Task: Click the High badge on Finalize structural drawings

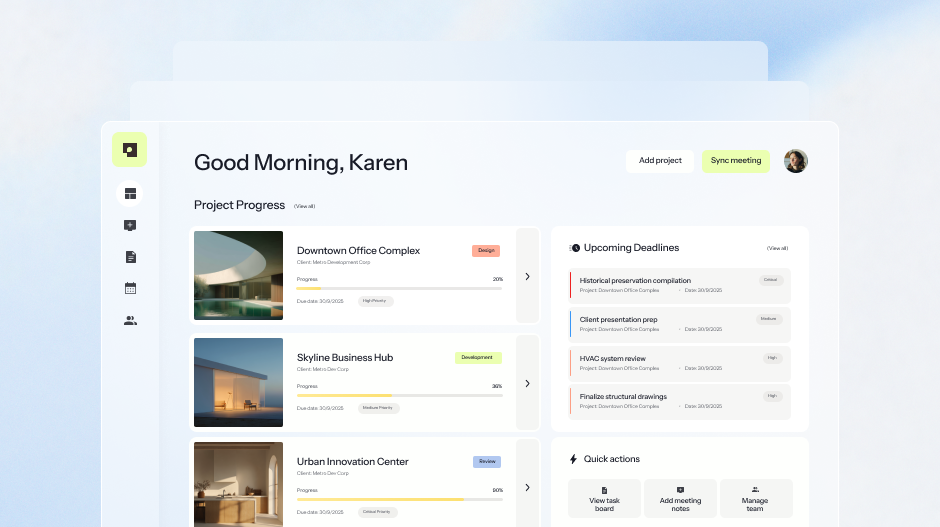Action: (773, 396)
